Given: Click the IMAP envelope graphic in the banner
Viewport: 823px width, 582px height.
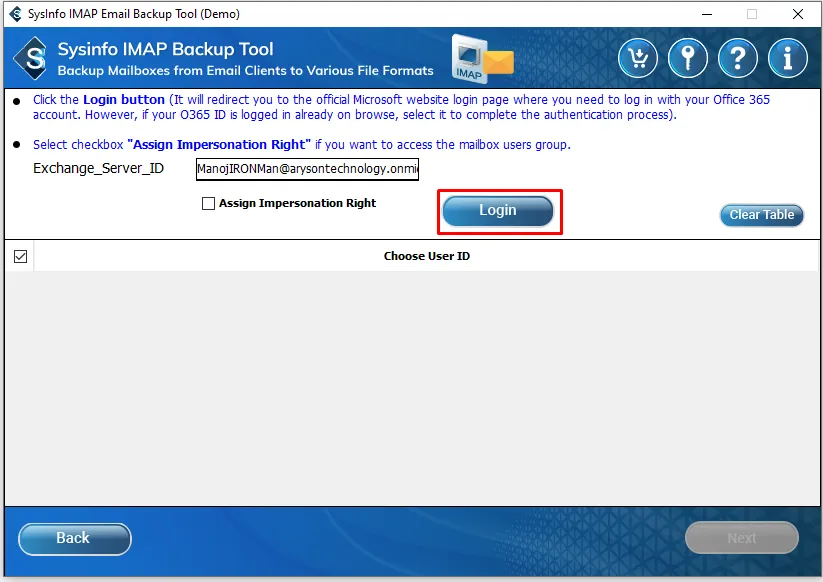Looking at the screenshot, I should pos(482,58).
